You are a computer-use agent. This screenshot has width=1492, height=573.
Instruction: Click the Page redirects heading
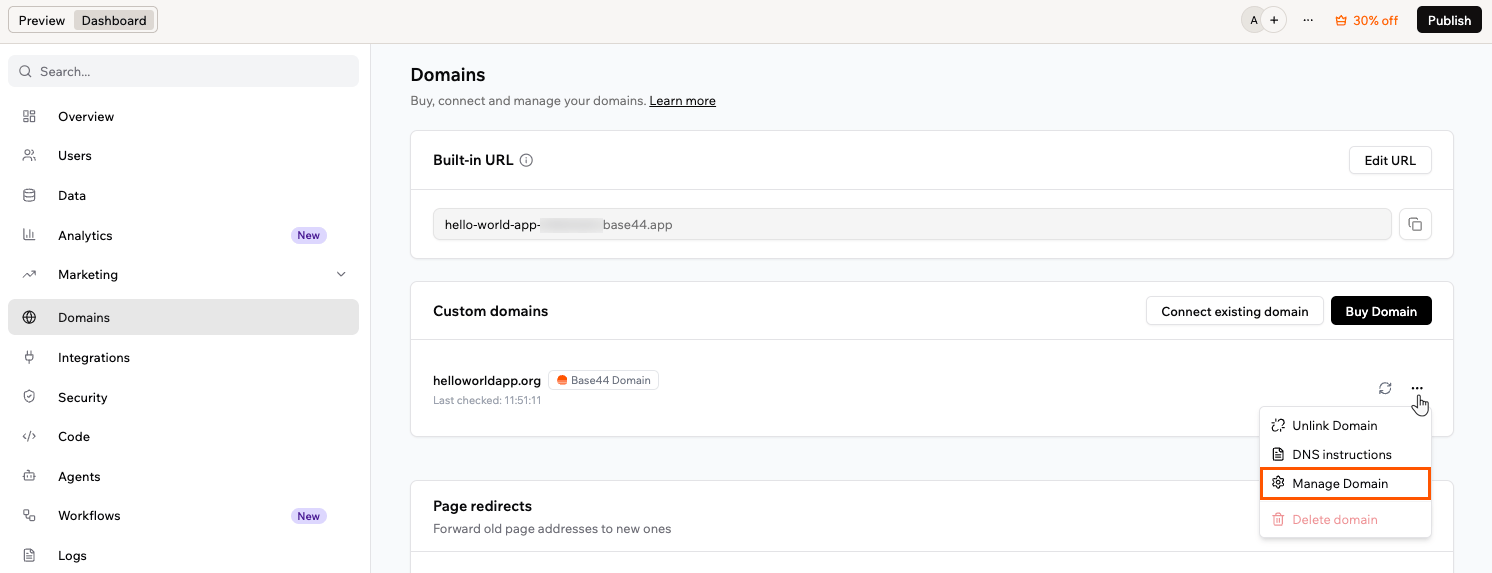(x=482, y=506)
